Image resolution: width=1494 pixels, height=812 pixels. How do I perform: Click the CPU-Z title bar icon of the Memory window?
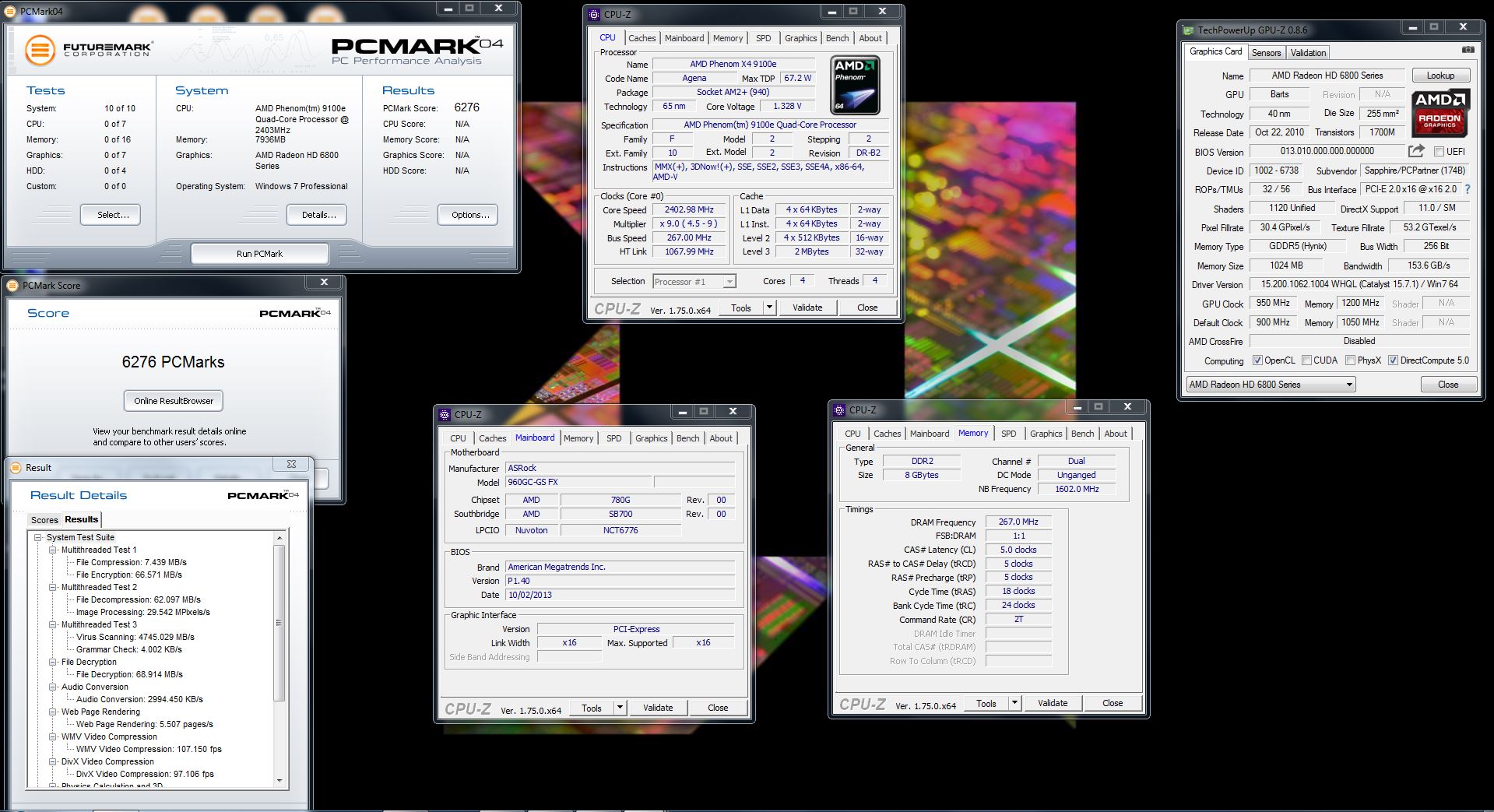(839, 410)
